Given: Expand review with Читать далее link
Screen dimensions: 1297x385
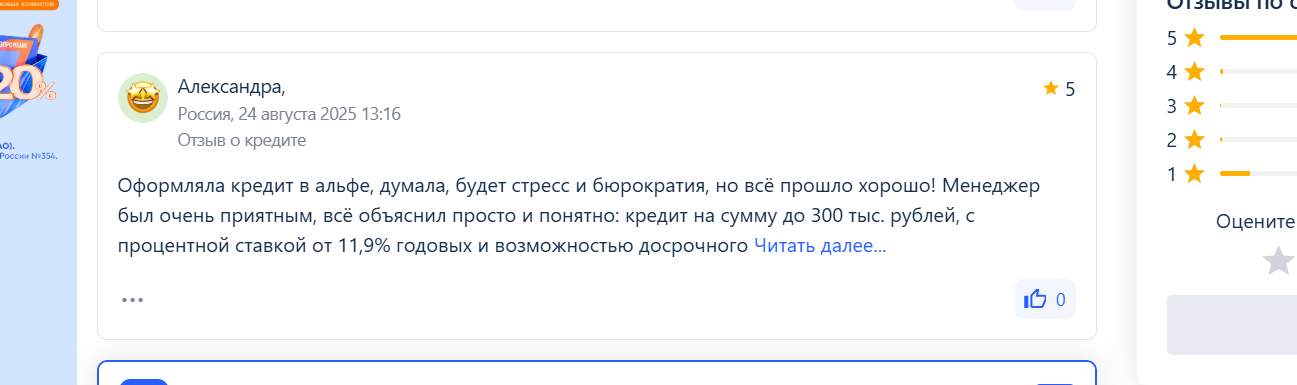Looking at the screenshot, I should click(820, 245).
